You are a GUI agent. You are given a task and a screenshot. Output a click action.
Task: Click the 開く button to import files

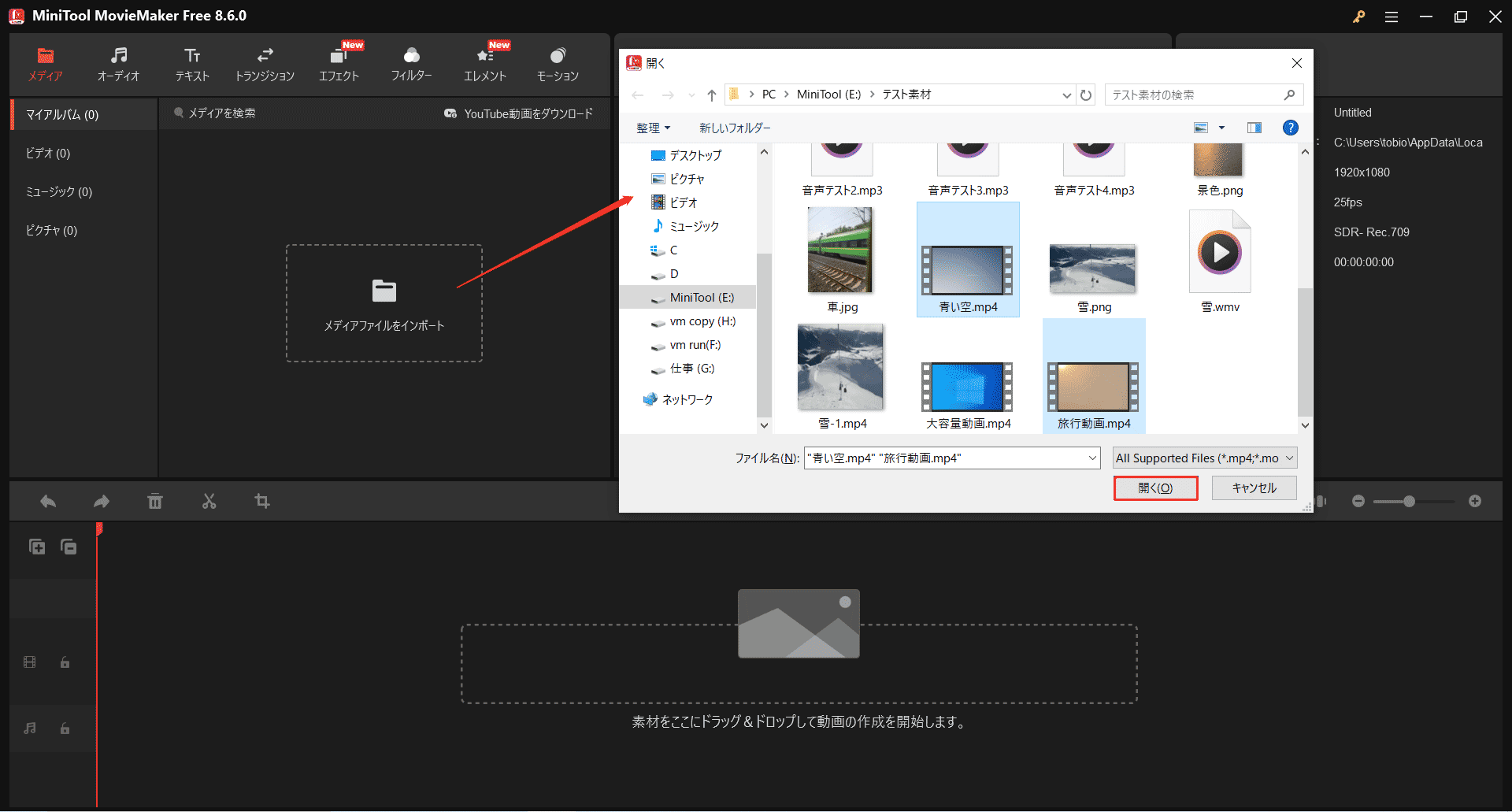point(1155,488)
